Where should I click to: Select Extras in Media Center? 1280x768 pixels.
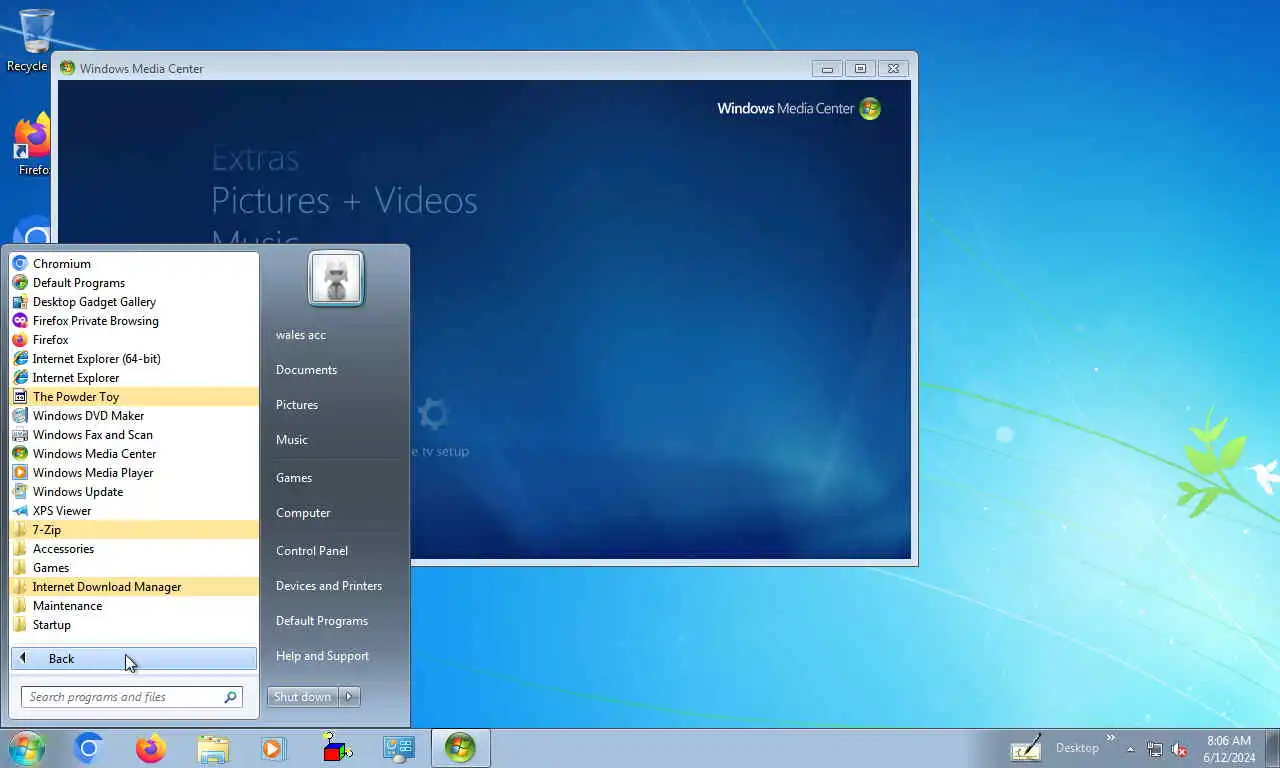click(255, 159)
